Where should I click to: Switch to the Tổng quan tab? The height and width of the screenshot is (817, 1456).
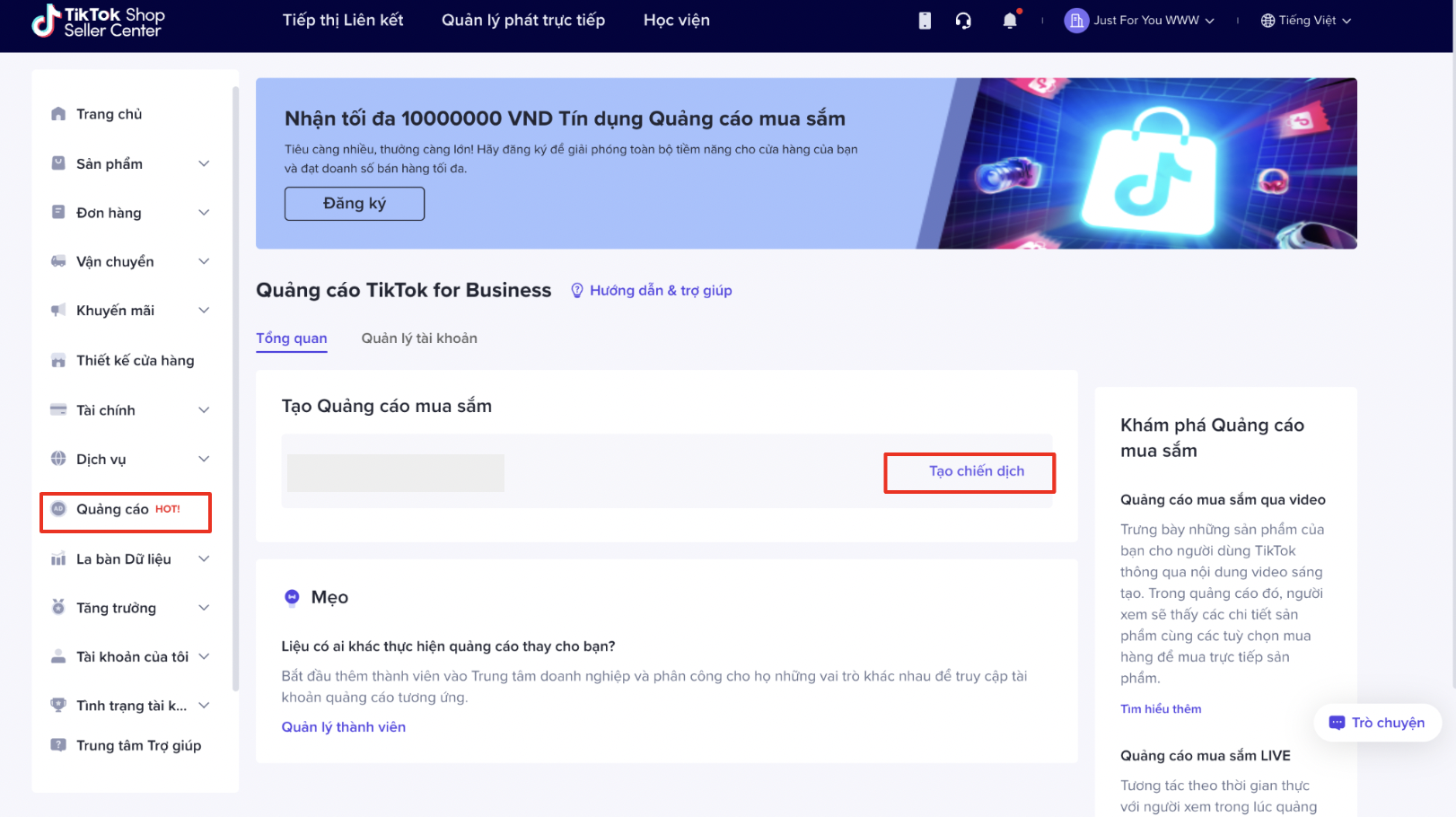point(292,338)
